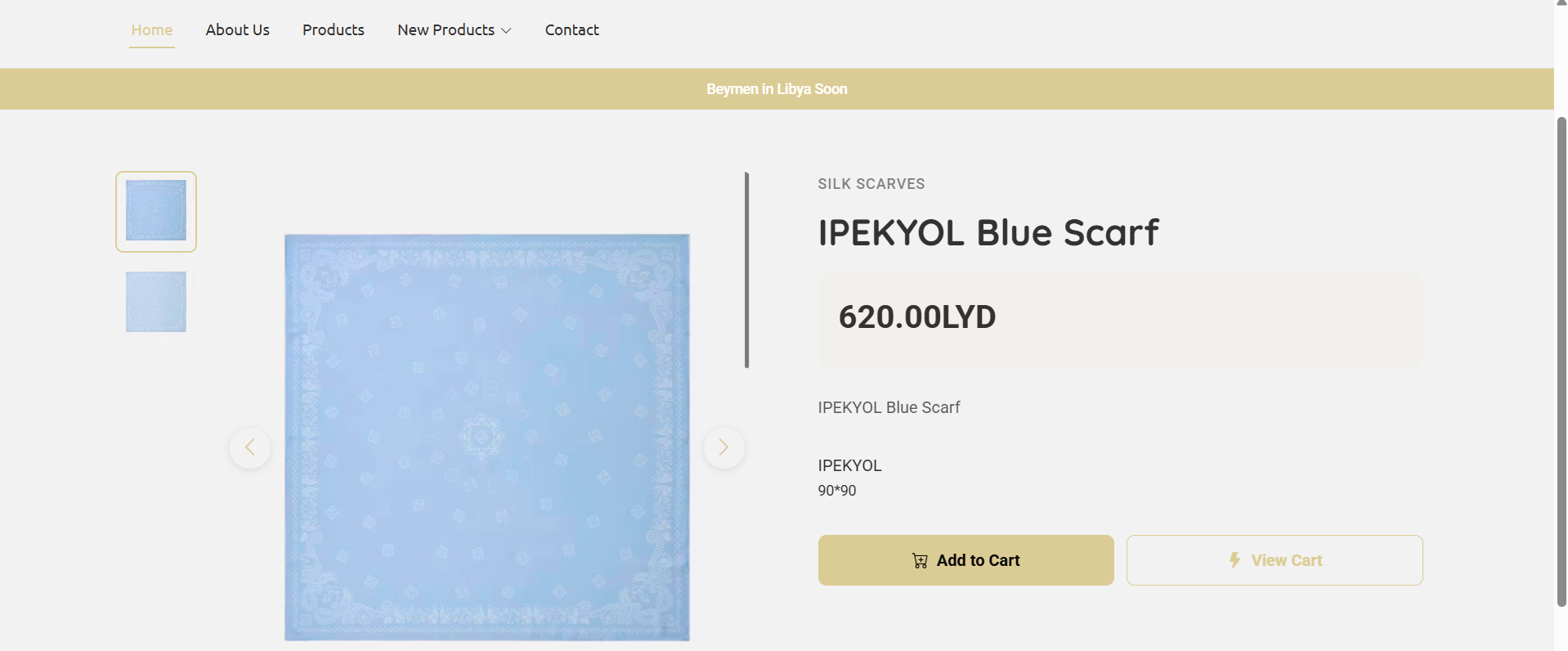Navigate to the Products page
1568x651 pixels.
[333, 30]
